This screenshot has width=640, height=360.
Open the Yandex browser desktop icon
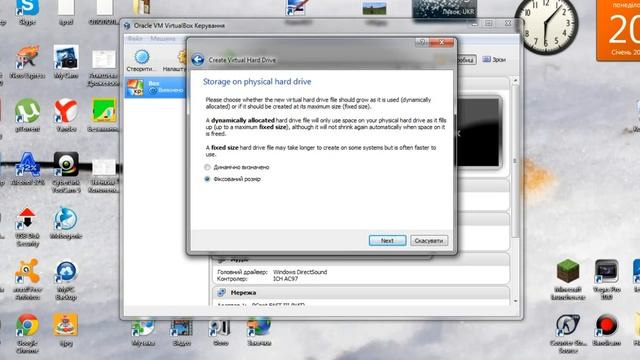coord(66,116)
